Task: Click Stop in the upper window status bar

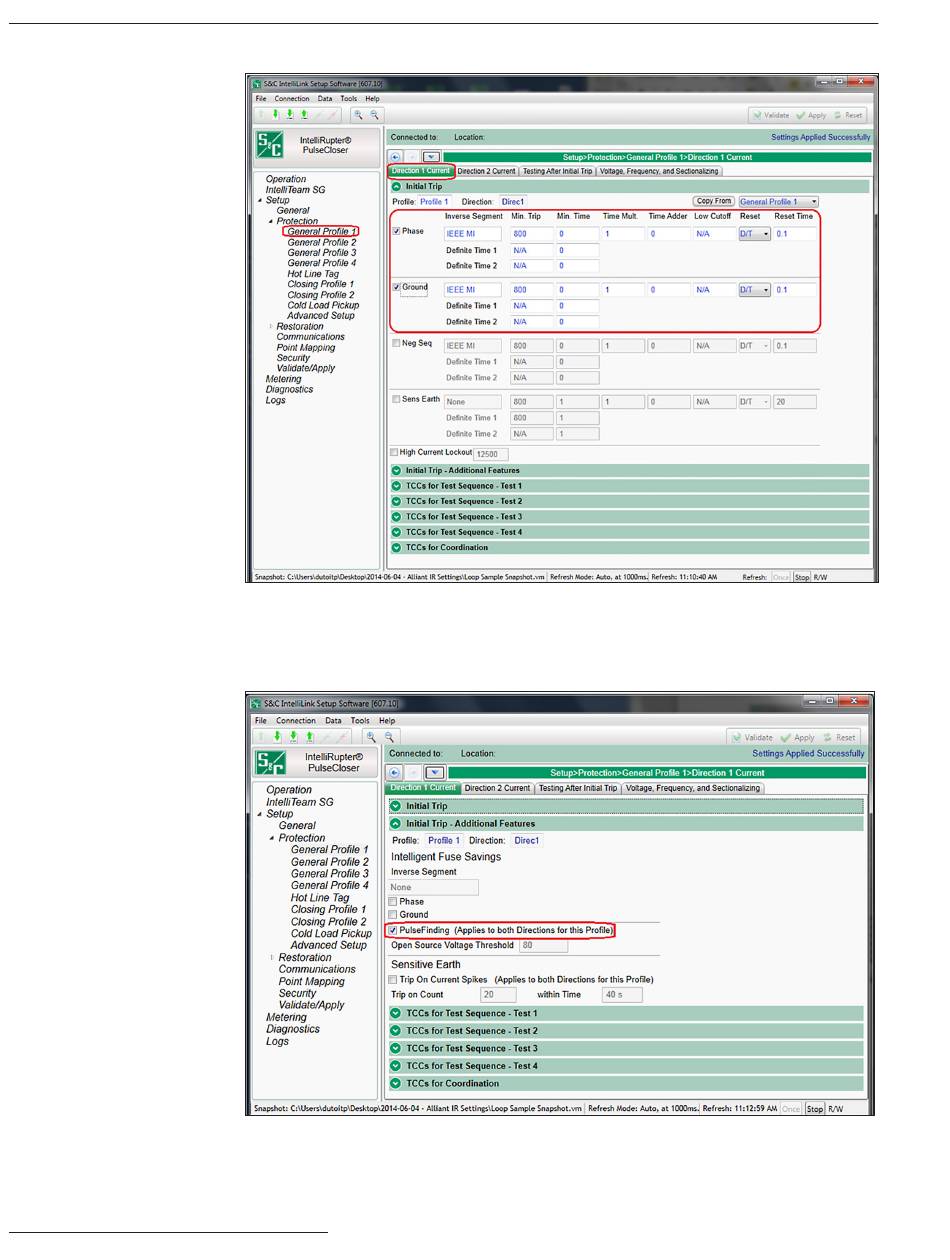Action: pos(802,577)
